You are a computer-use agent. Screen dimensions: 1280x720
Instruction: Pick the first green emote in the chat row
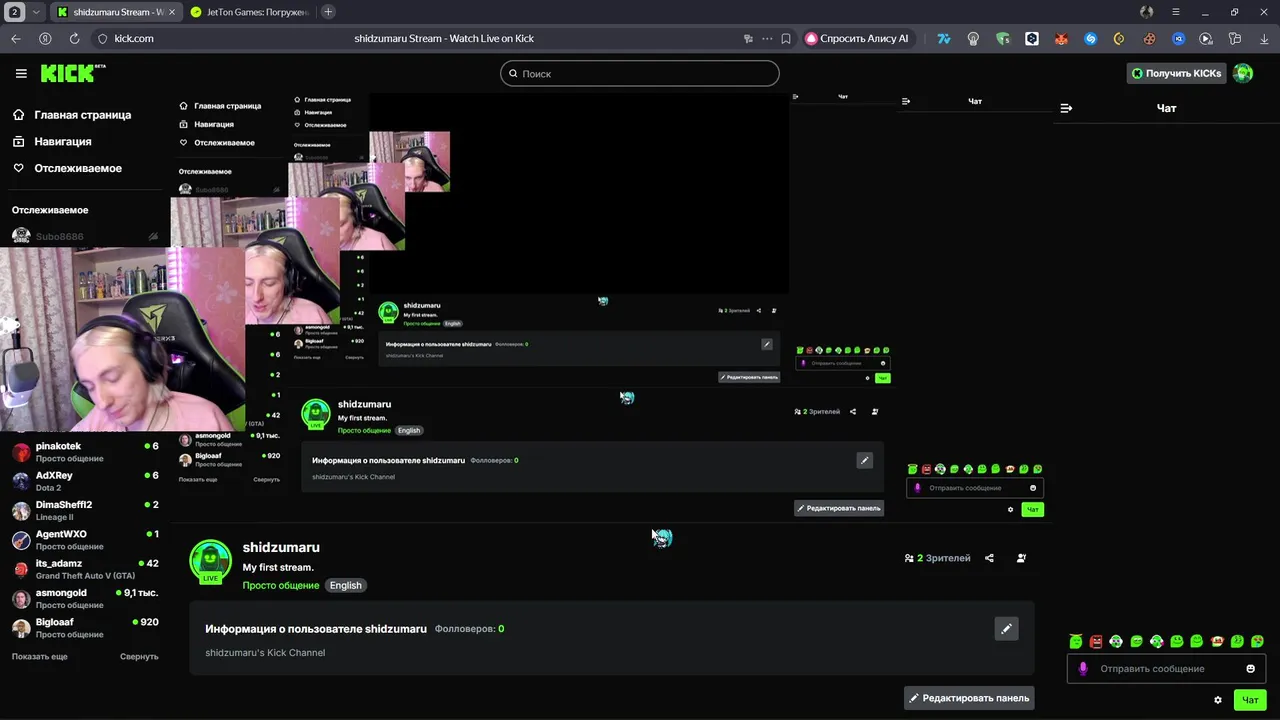click(1076, 641)
